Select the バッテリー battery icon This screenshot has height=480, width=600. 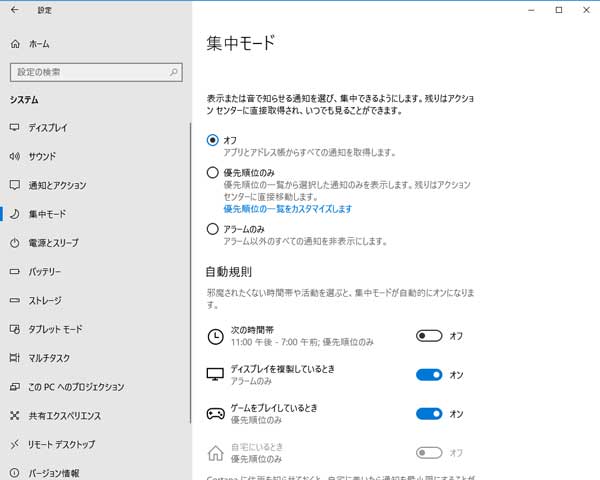(x=15, y=271)
